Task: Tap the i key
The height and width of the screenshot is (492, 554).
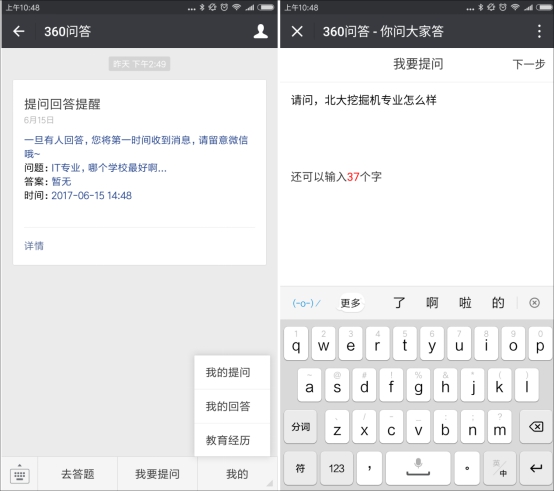Action: pos(486,344)
